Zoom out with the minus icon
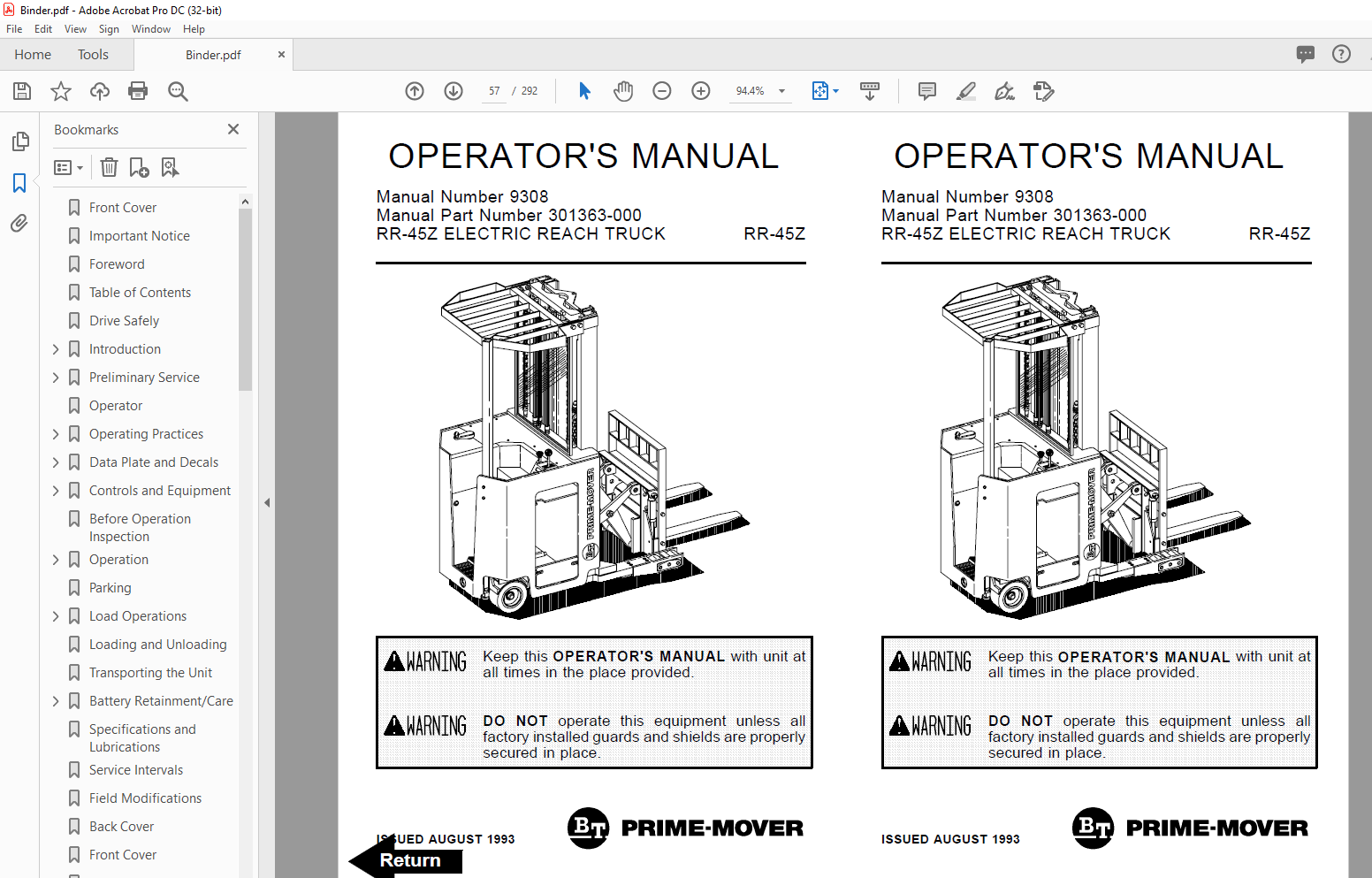This screenshot has width=1372, height=878. 662,91
